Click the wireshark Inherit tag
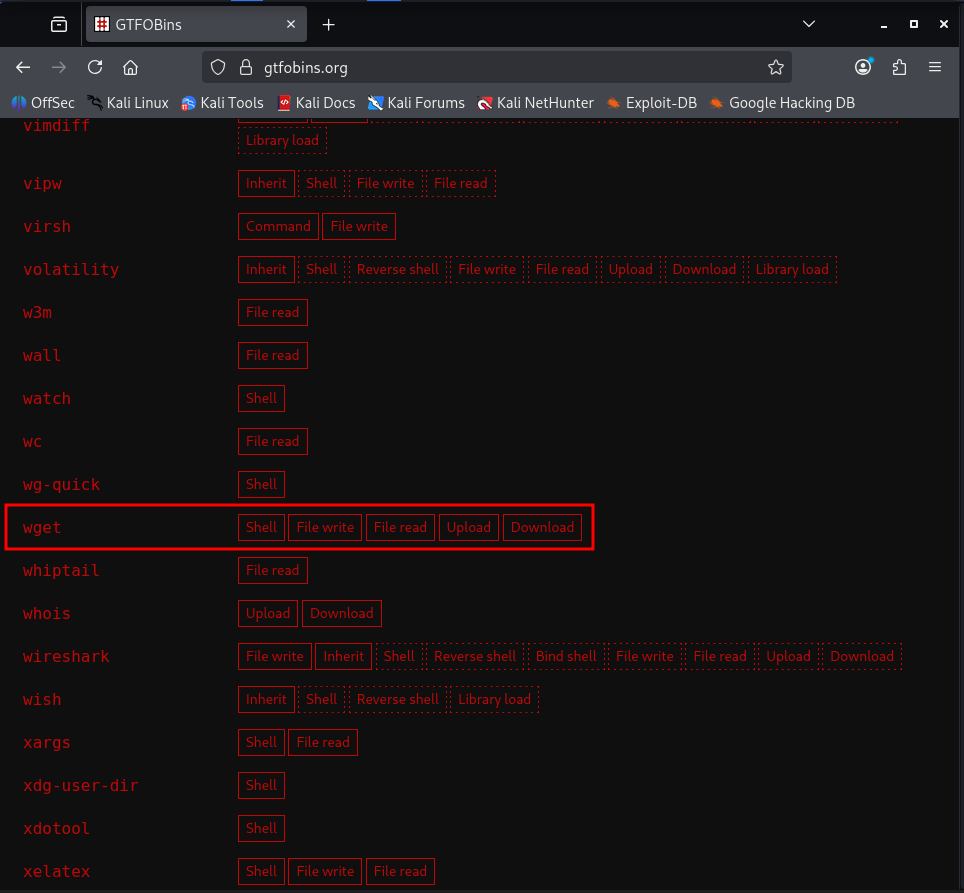Image resolution: width=964 pixels, height=893 pixels. coord(344,656)
